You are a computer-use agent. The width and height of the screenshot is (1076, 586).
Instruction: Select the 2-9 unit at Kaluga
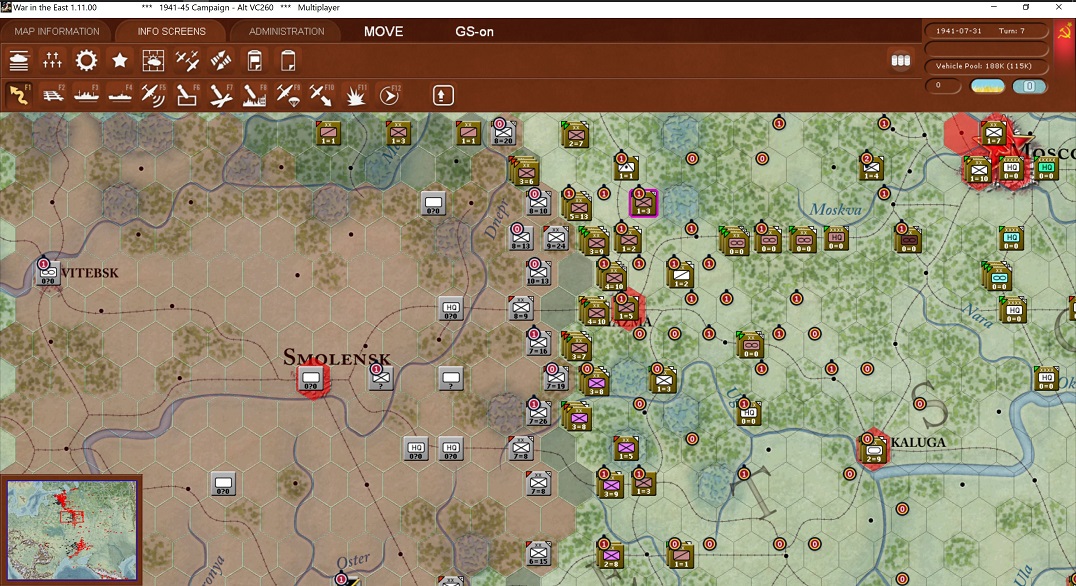point(873,452)
